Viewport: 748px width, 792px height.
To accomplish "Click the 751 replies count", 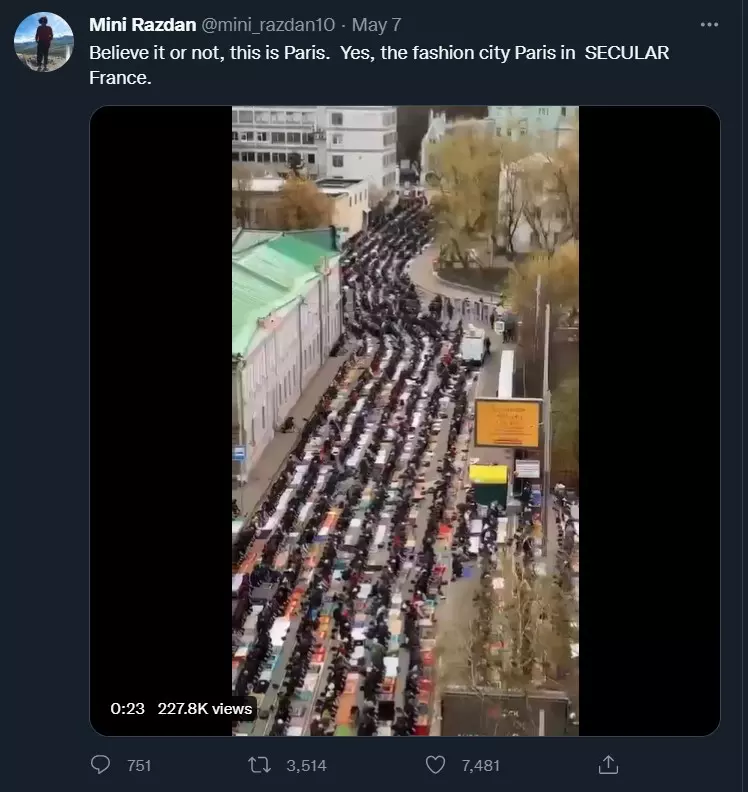I will pos(139,766).
